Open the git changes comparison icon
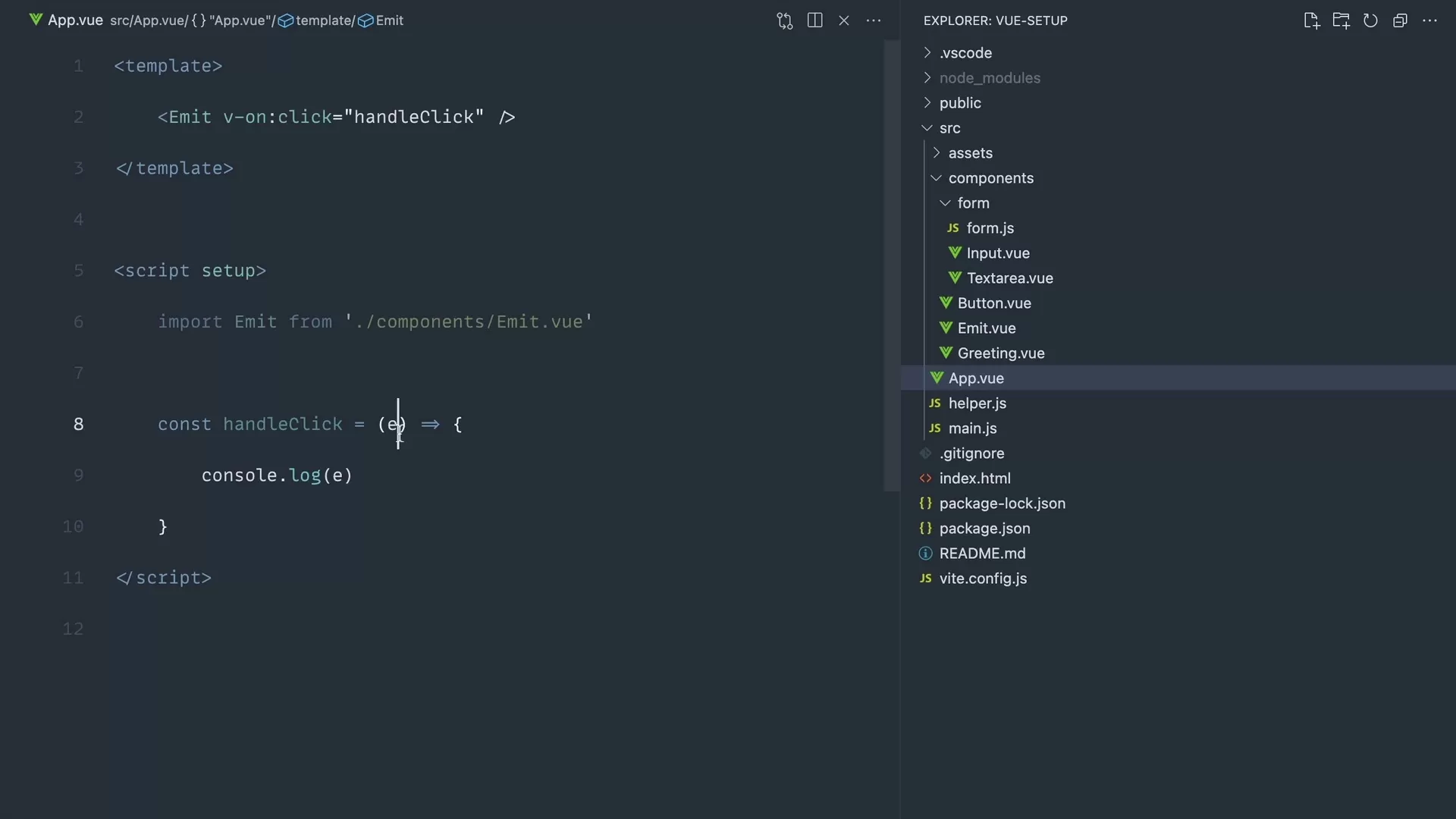Image resolution: width=1456 pixels, height=819 pixels. 785,20
